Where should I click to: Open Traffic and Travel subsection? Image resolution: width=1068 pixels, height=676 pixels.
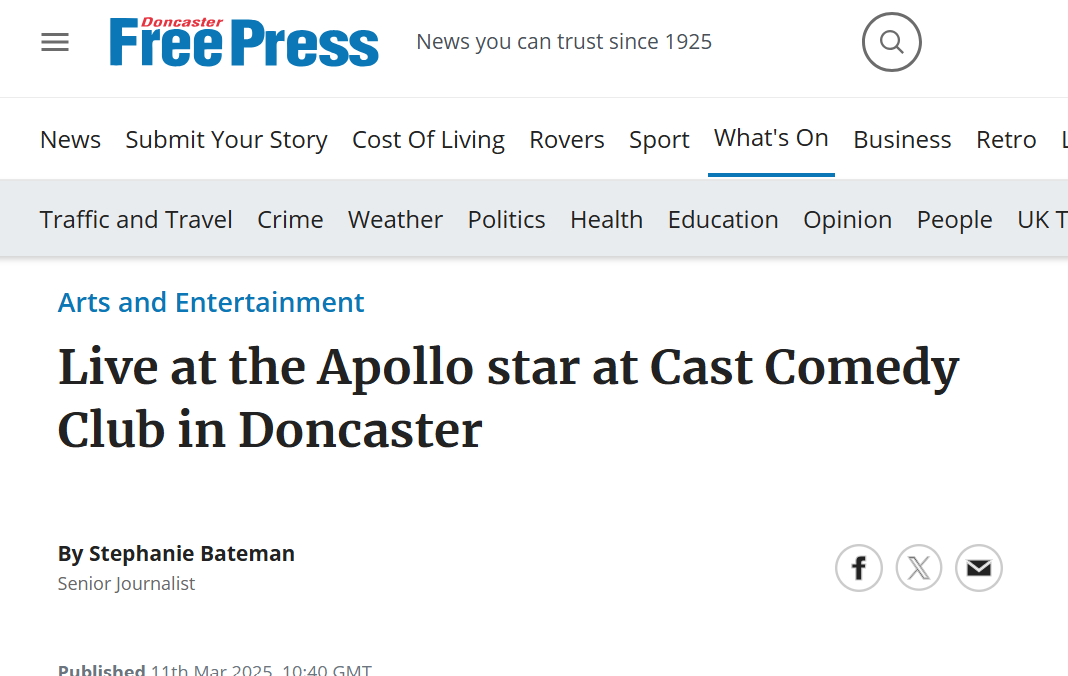[x=136, y=219]
